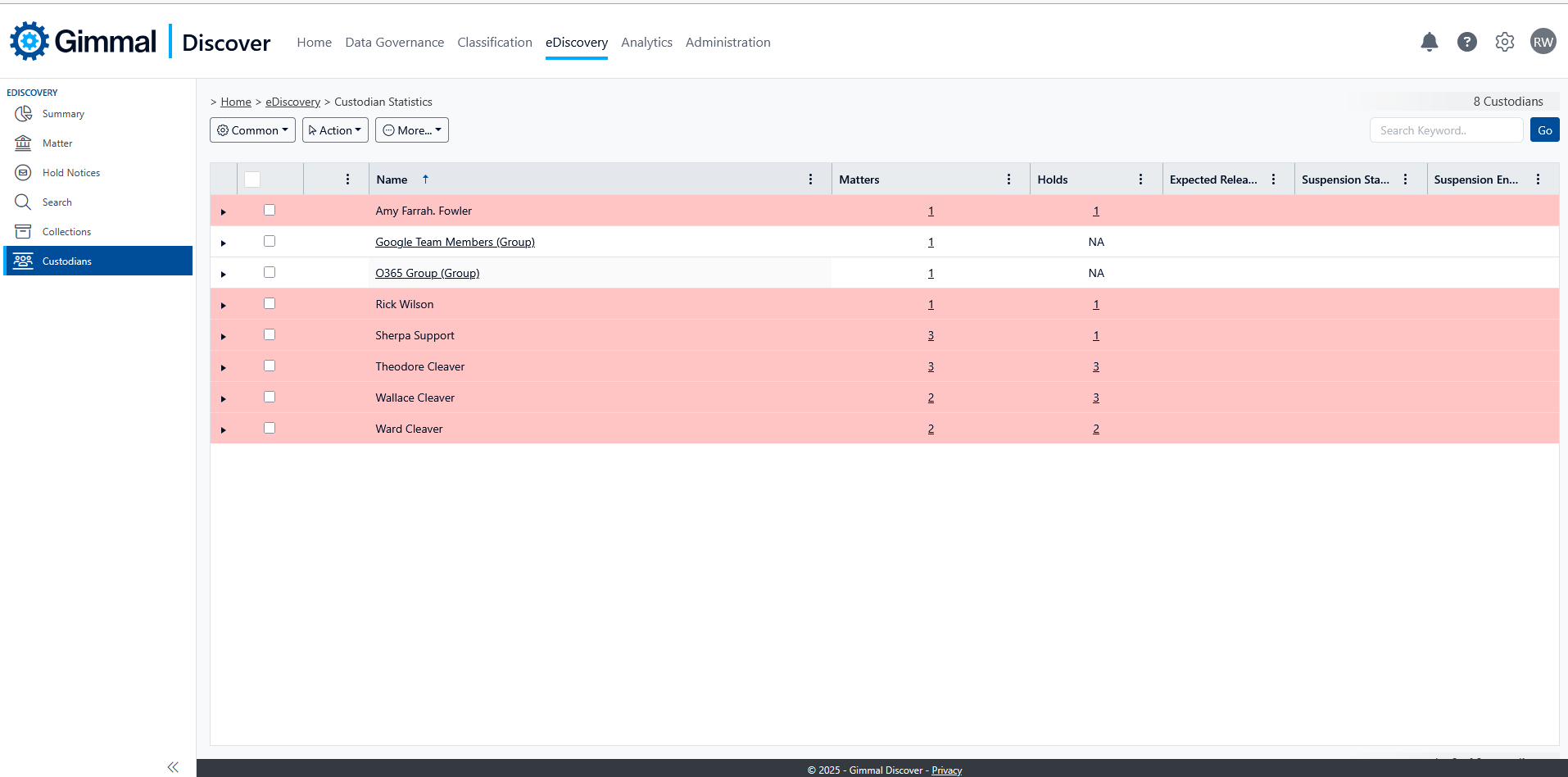Open the Common dropdown
The width and height of the screenshot is (1568, 777).
252,130
